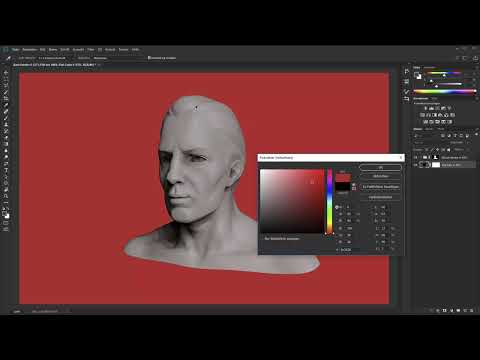This screenshot has width=480, height=360.
Task: Click the Levels adjustment icon
Action: tap(431, 108)
